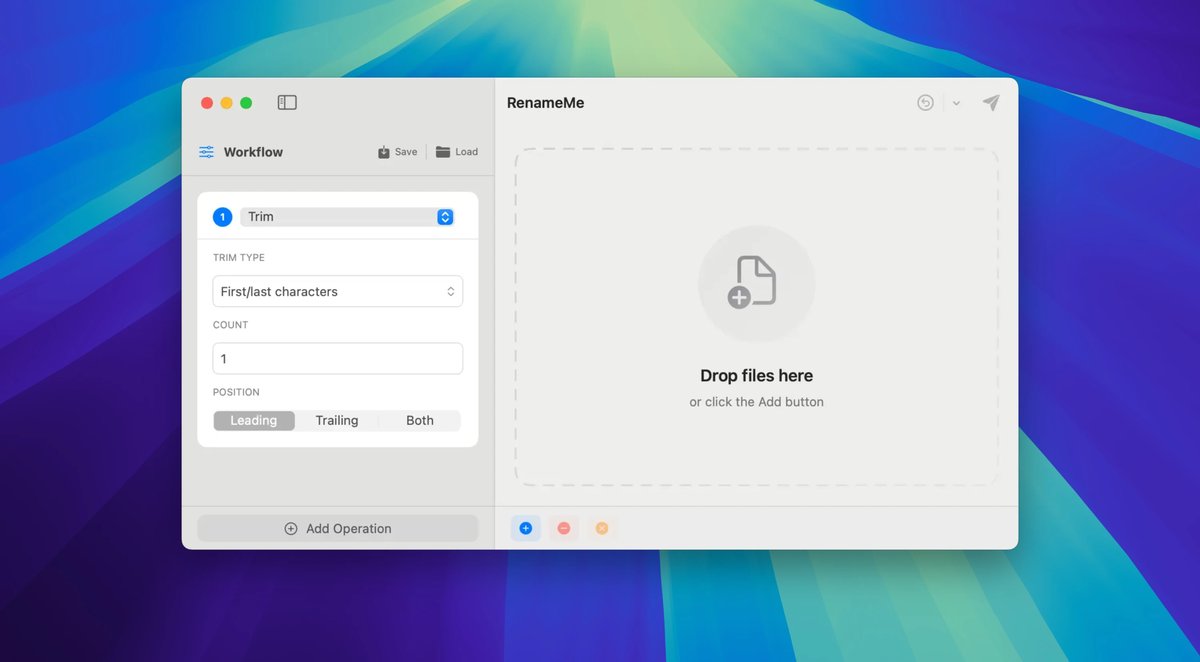The width and height of the screenshot is (1200, 662).
Task: Click the green full-screen window button
Action: (x=246, y=103)
